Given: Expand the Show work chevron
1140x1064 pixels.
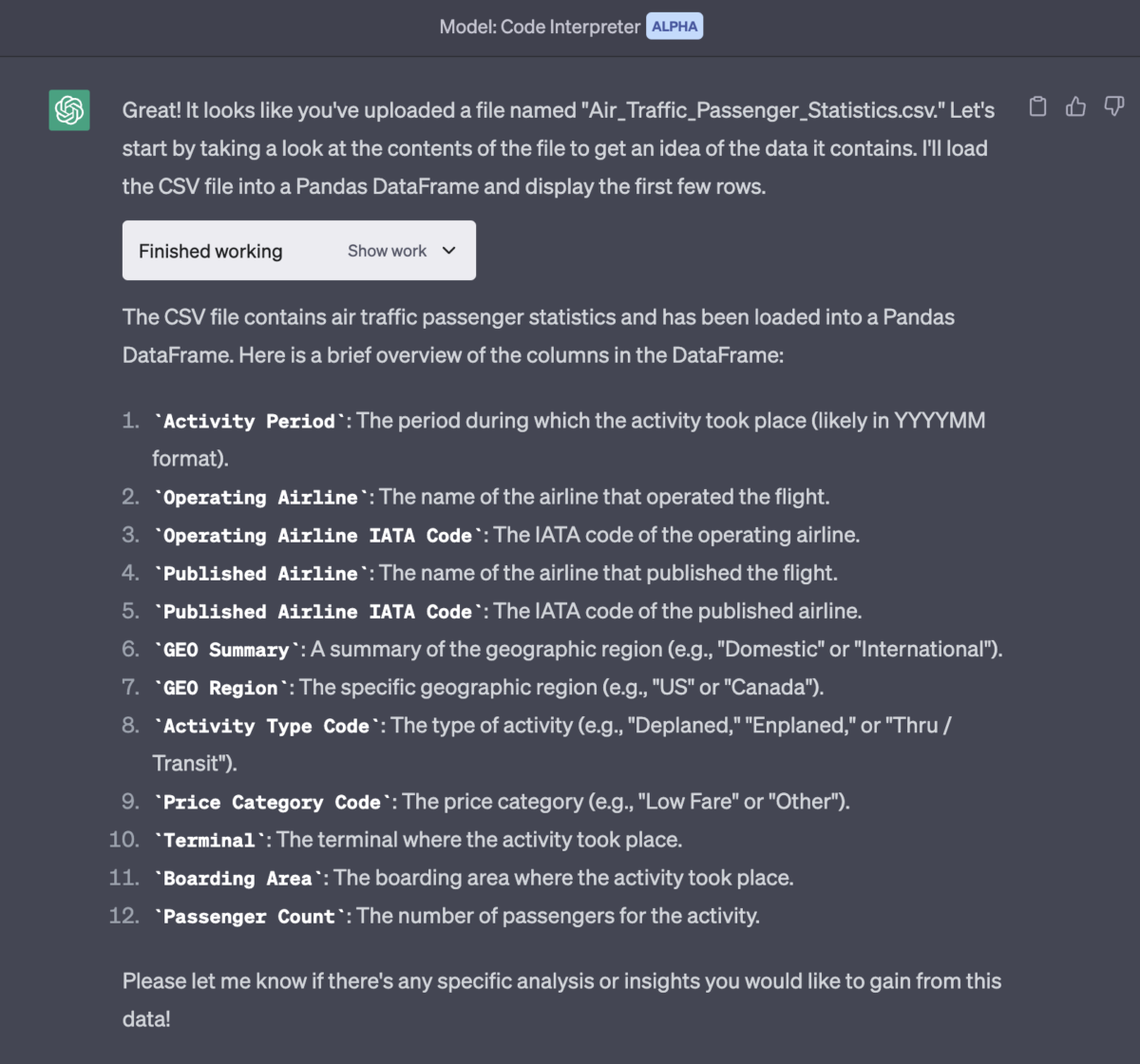Looking at the screenshot, I should [x=447, y=250].
